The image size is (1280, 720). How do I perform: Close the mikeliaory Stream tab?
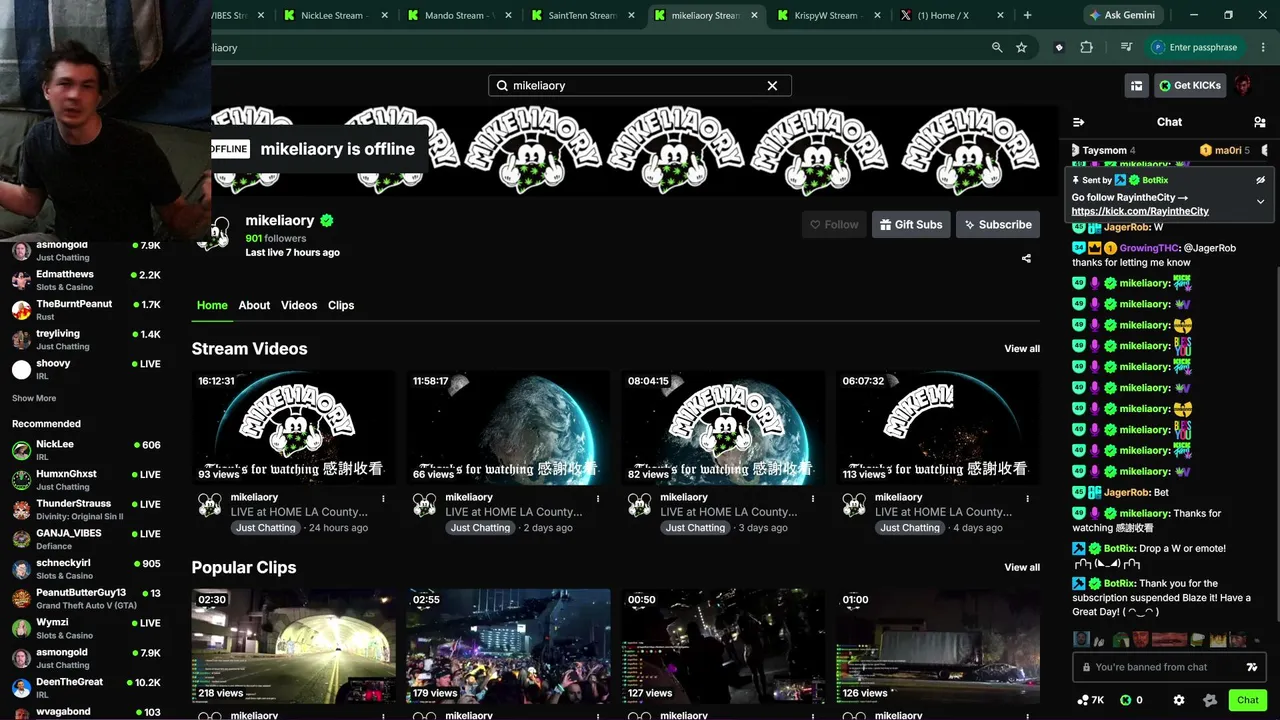coord(755,15)
